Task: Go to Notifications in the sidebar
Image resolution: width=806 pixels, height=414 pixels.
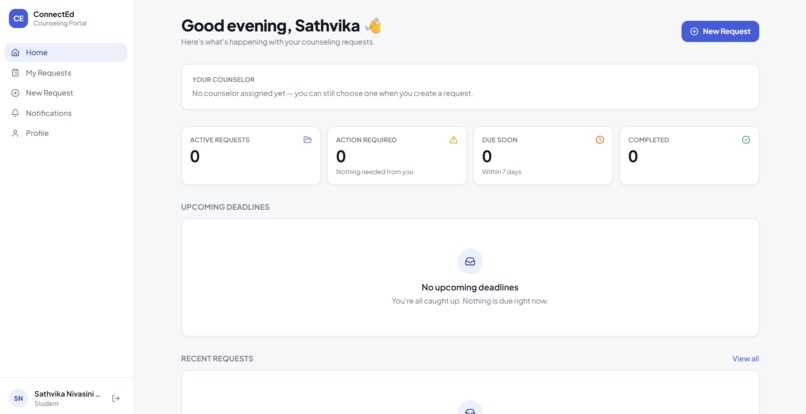Action: (x=66, y=113)
